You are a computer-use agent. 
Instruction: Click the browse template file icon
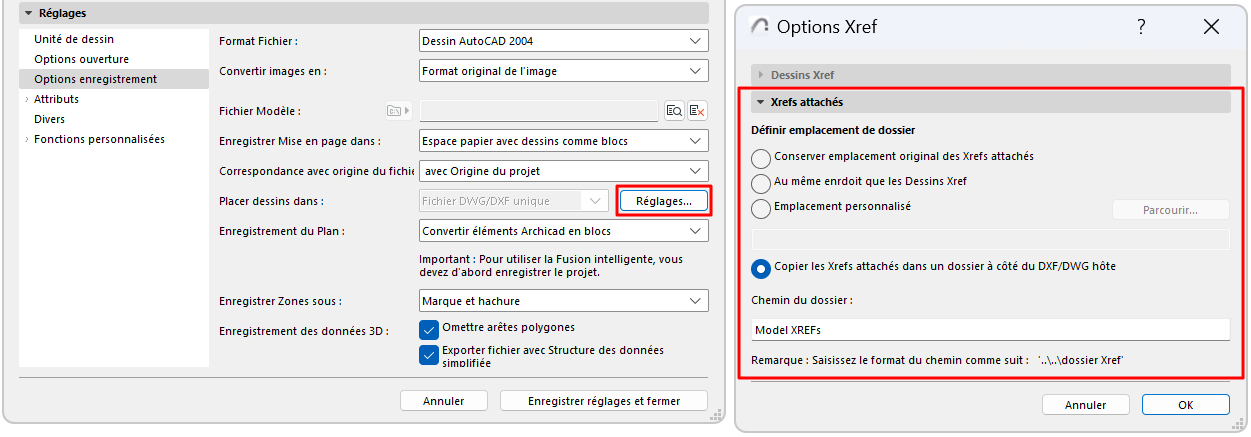pyautogui.click(x=674, y=111)
